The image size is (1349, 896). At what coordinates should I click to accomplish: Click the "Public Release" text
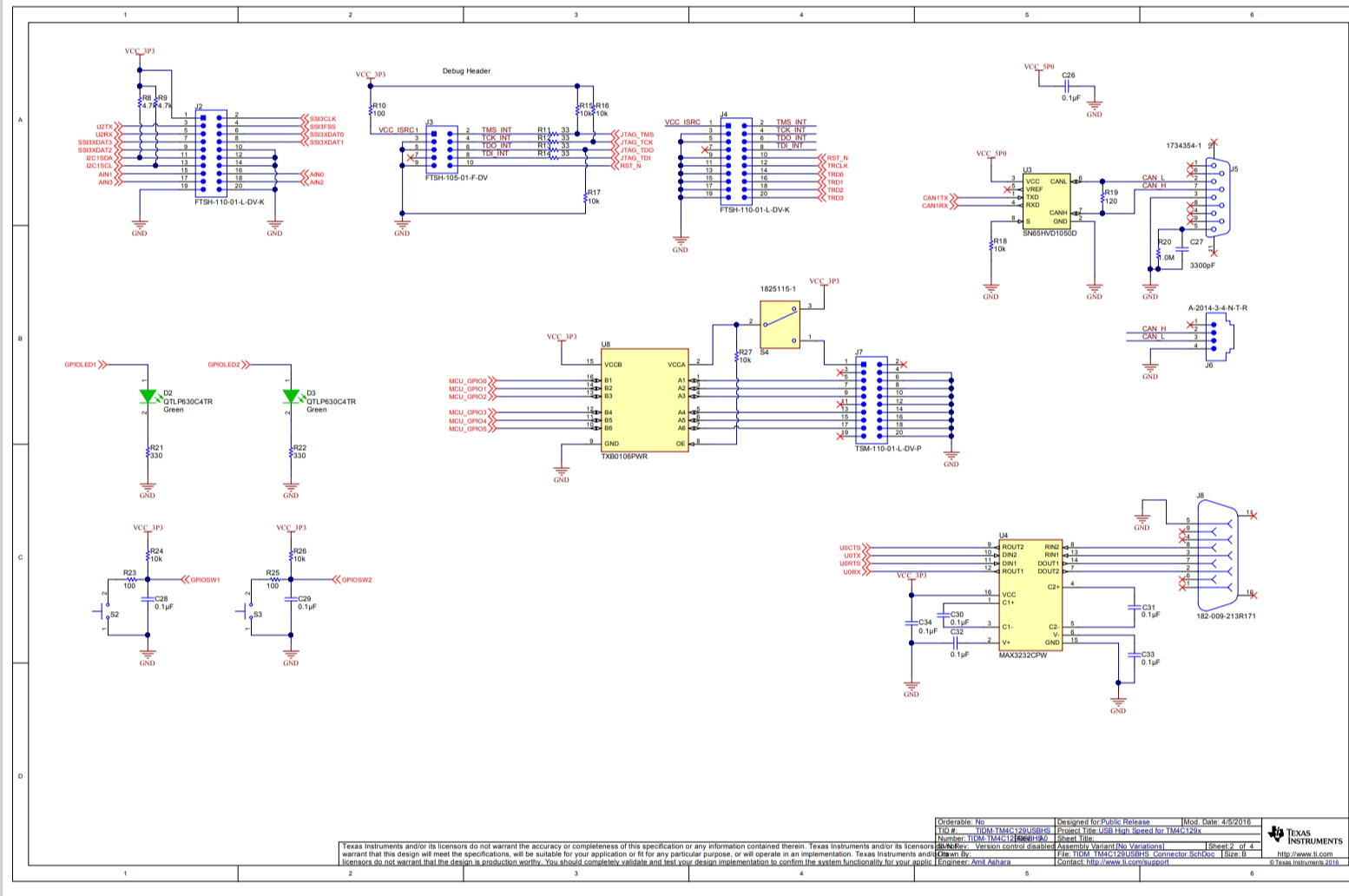(x=1125, y=821)
